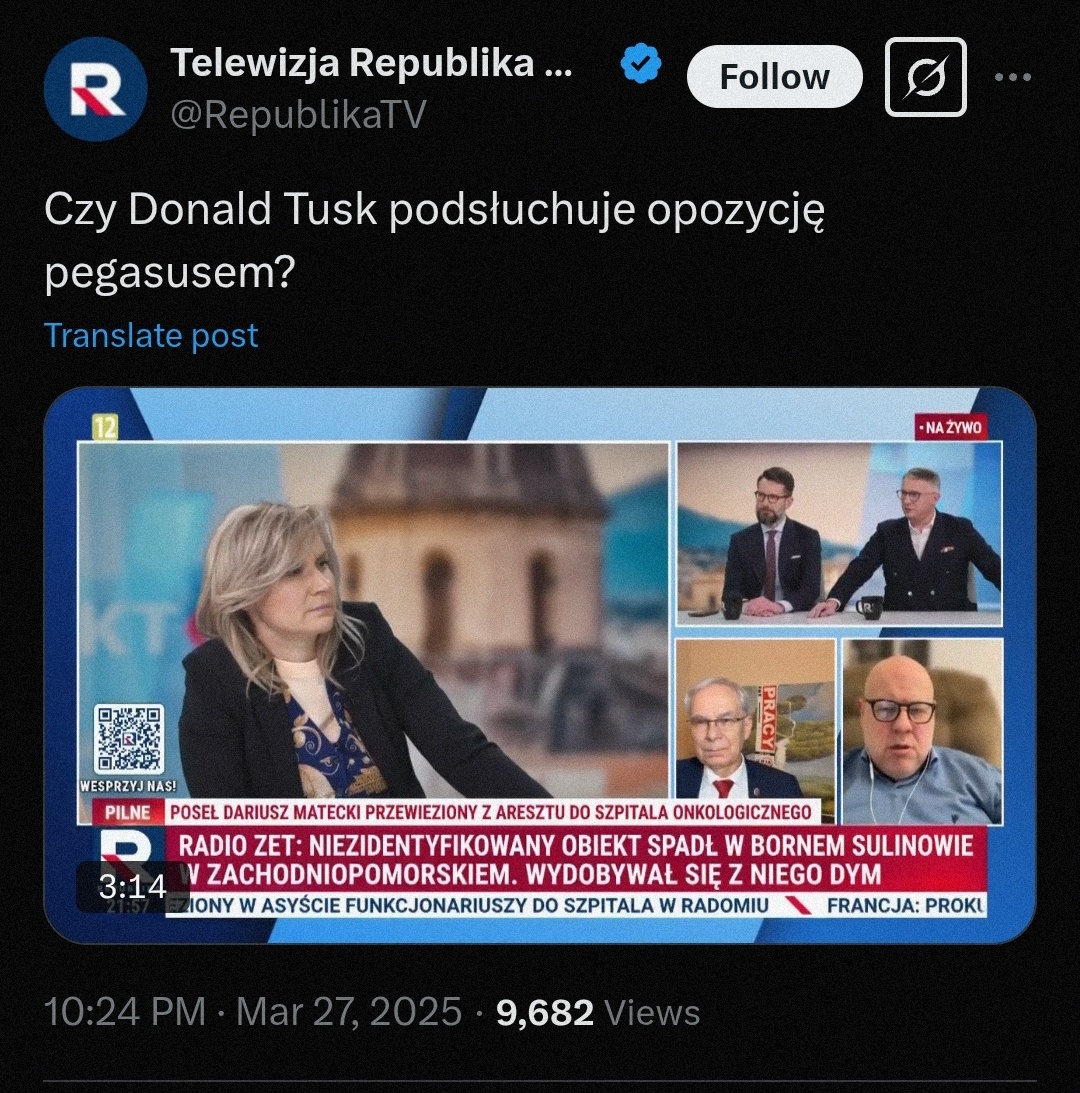The image size is (1080, 1093).
Task: Click the bald guest with headphones panel
Action: click(x=922, y=732)
